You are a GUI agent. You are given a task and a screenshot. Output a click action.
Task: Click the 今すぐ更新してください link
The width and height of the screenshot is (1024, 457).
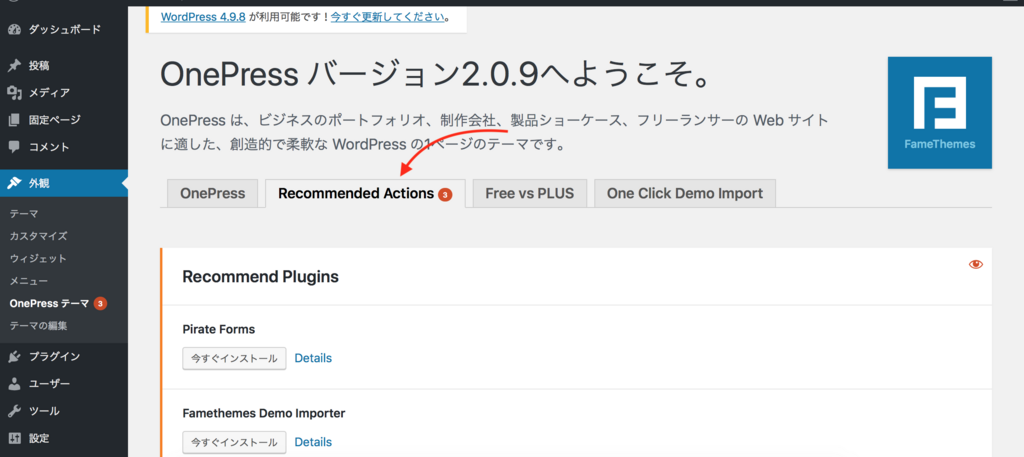point(388,17)
